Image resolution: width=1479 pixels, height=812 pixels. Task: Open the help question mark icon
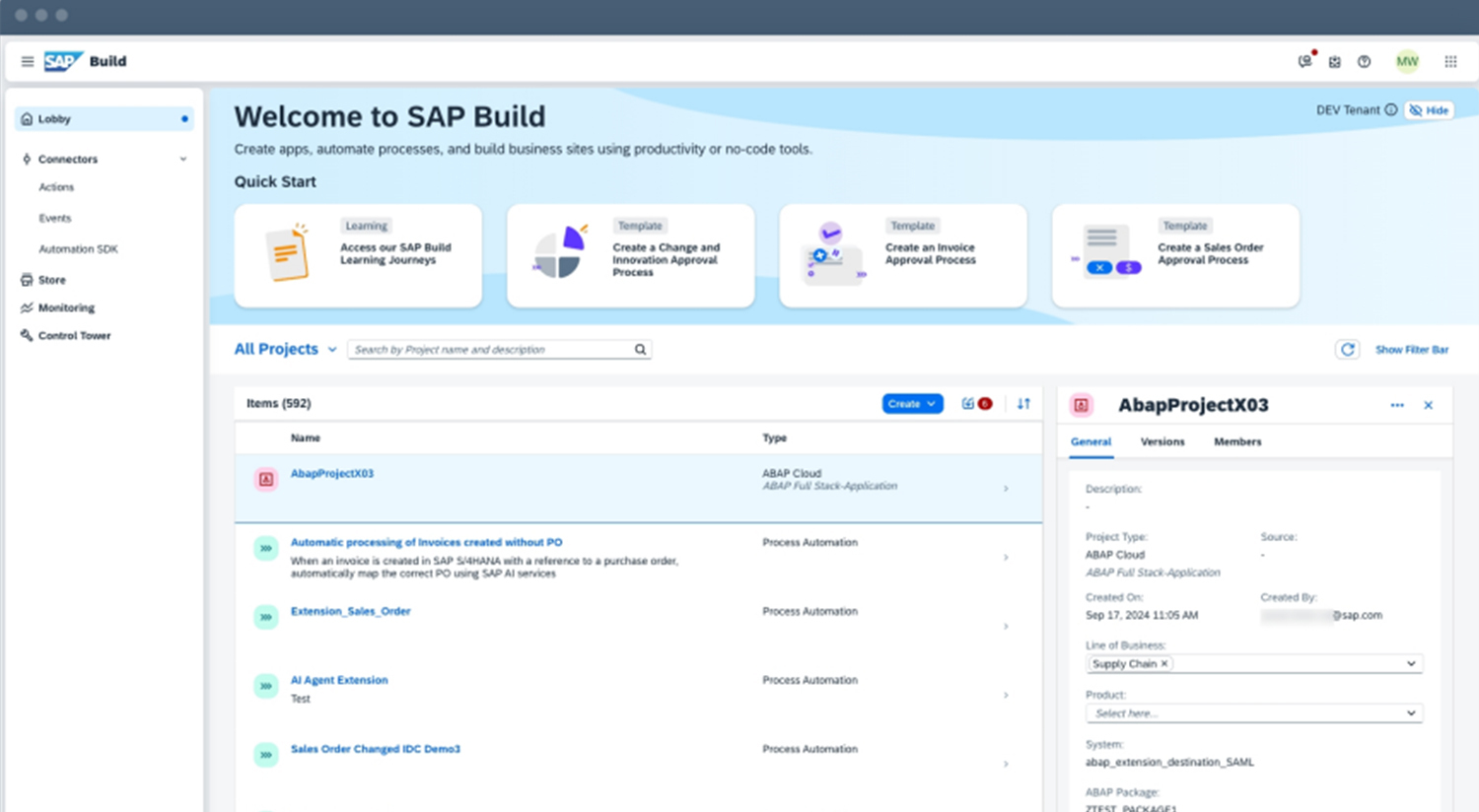[1364, 61]
